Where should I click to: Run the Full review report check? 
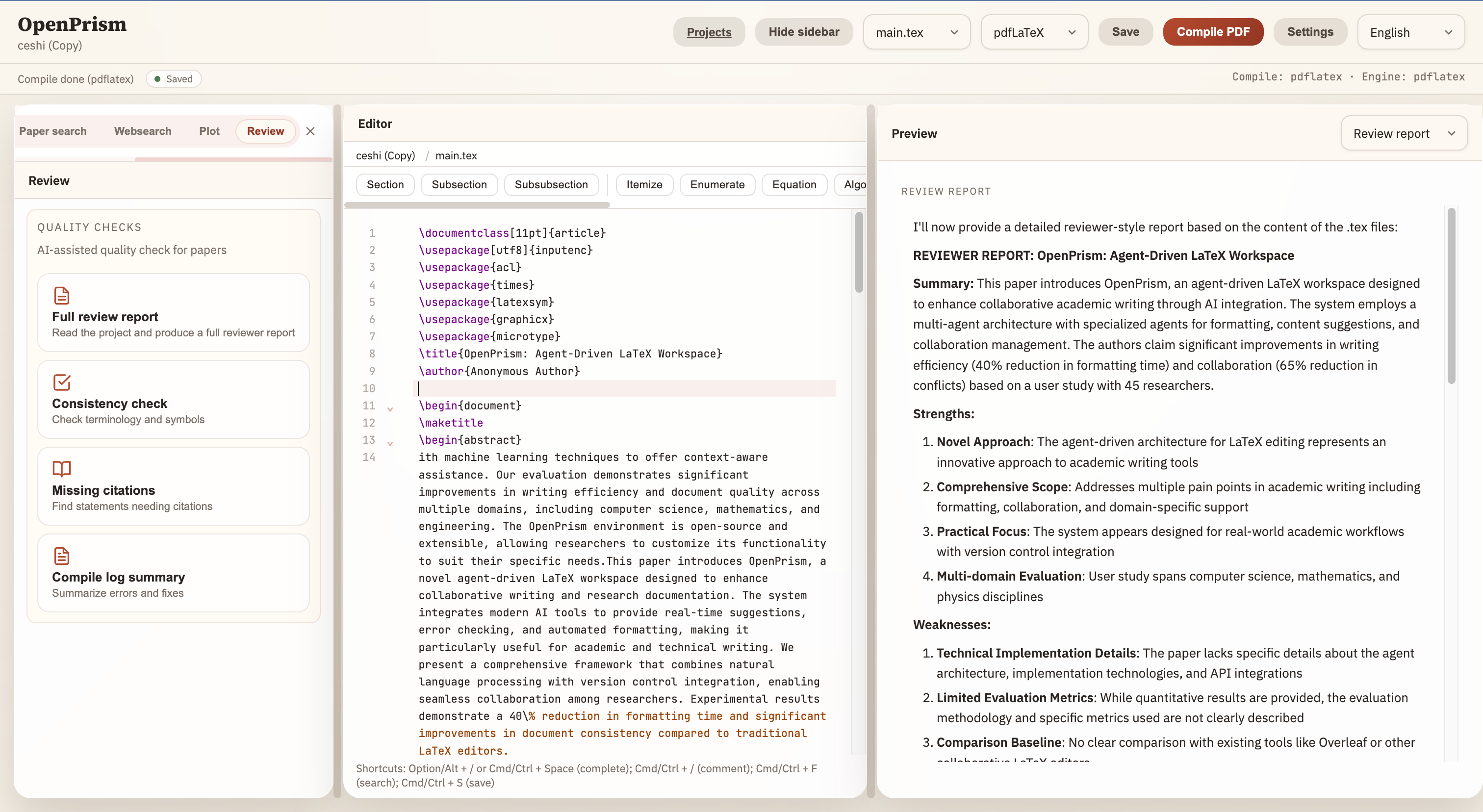(x=173, y=312)
